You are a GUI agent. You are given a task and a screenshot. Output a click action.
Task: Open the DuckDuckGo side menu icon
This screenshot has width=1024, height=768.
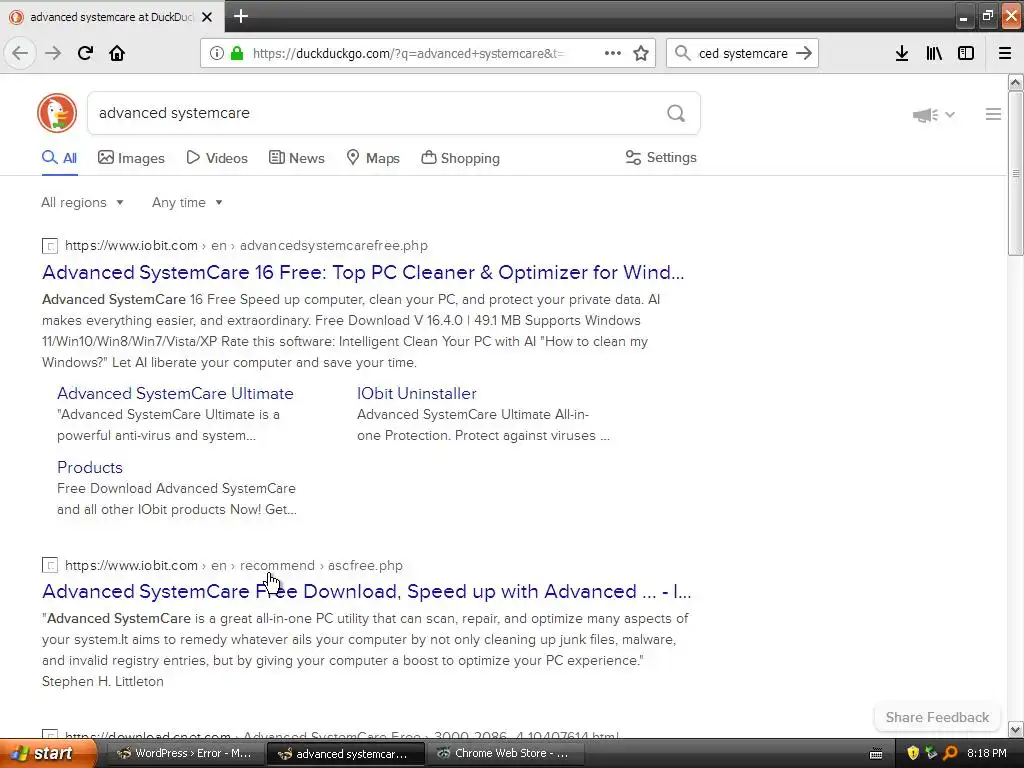coord(993,114)
